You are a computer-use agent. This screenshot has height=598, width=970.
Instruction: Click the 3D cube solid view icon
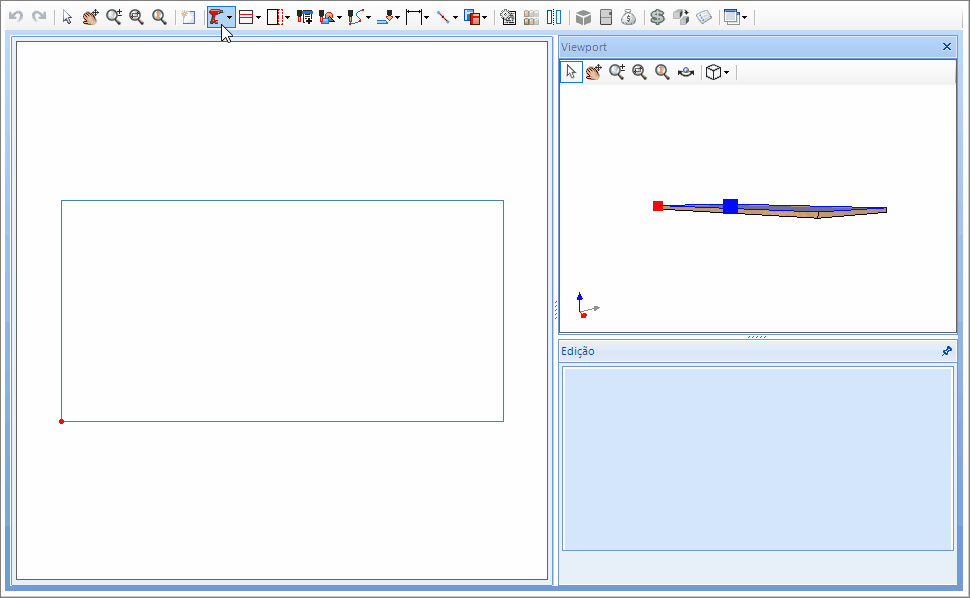coord(583,17)
